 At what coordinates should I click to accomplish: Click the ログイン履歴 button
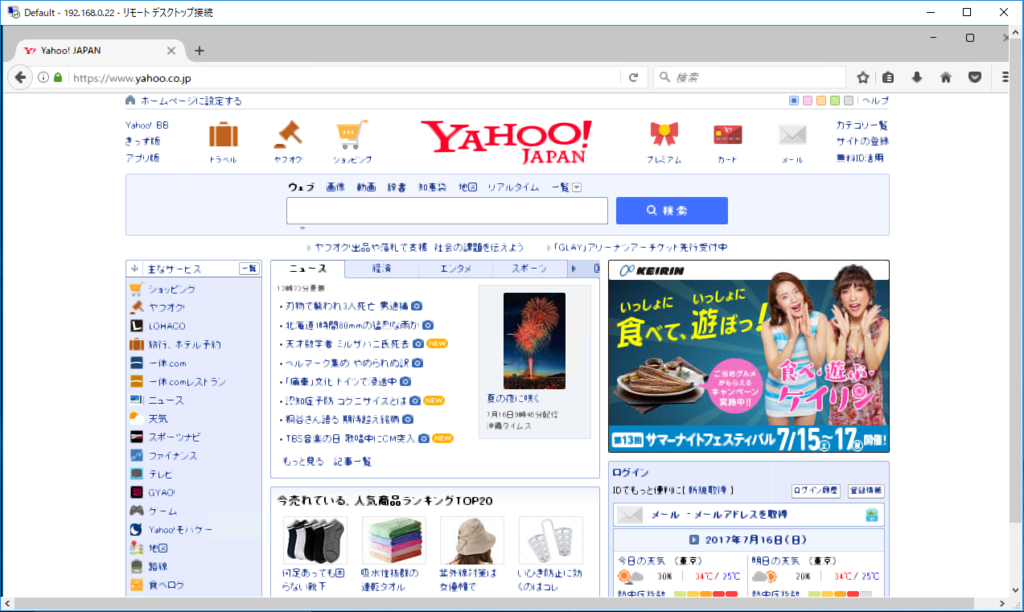point(816,491)
